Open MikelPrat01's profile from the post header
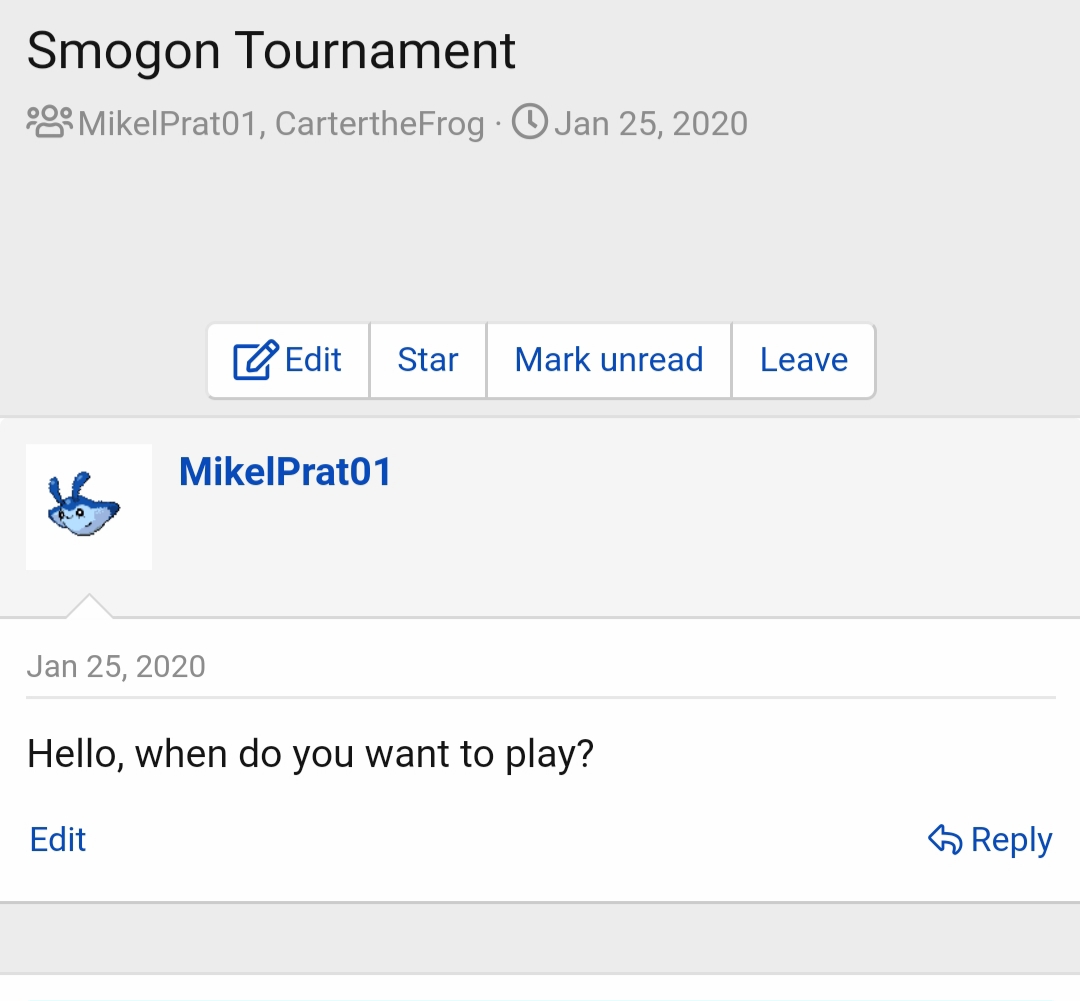Screen dimensions: 1080x1001 tap(285, 472)
